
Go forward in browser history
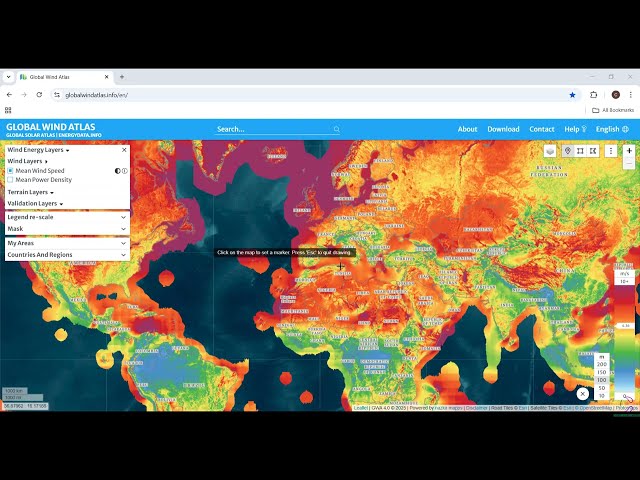(x=24, y=95)
